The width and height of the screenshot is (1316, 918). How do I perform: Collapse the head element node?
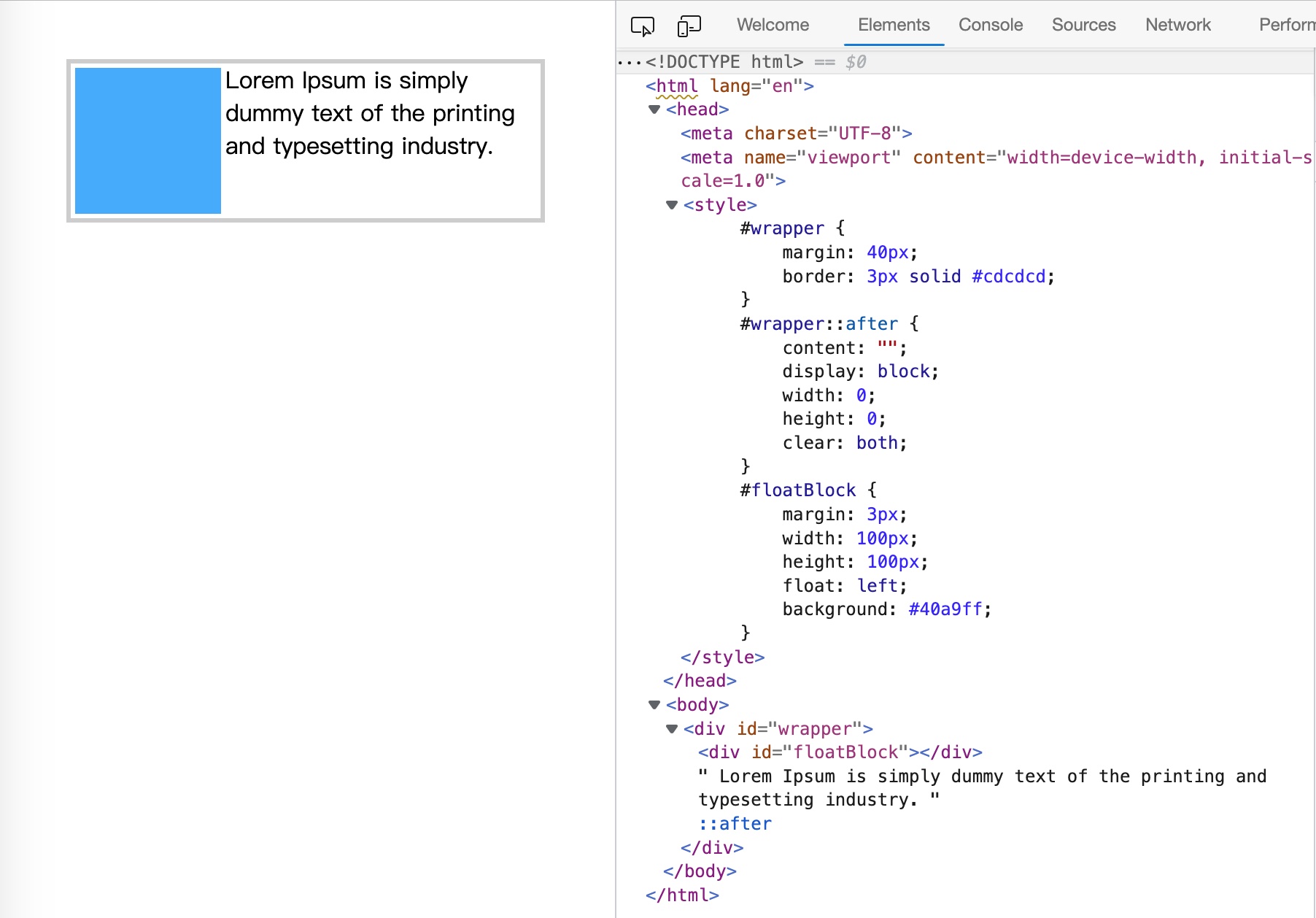(654, 109)
